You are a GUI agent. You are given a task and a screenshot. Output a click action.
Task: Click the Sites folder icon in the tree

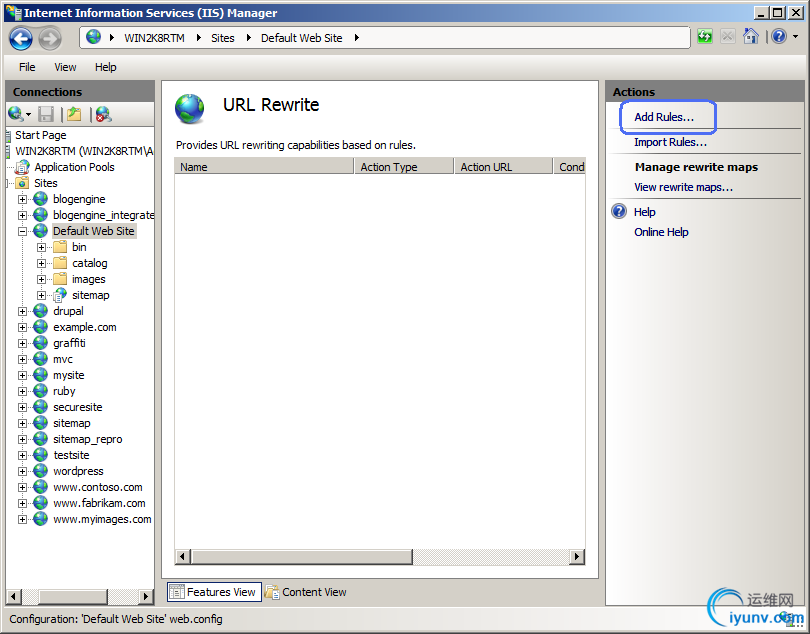coord(22,183)
